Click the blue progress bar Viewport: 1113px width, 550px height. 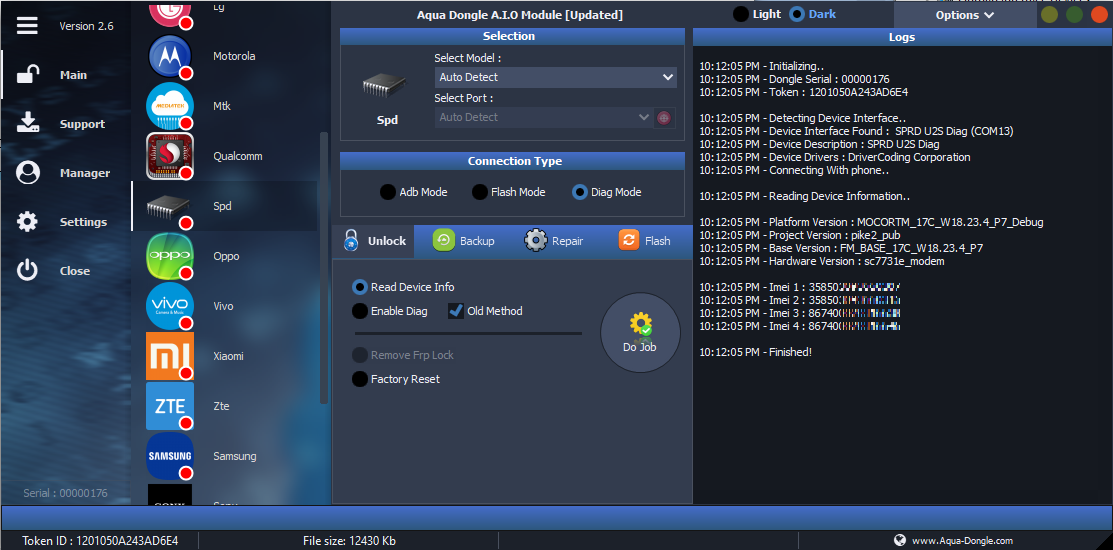(556, 517)
